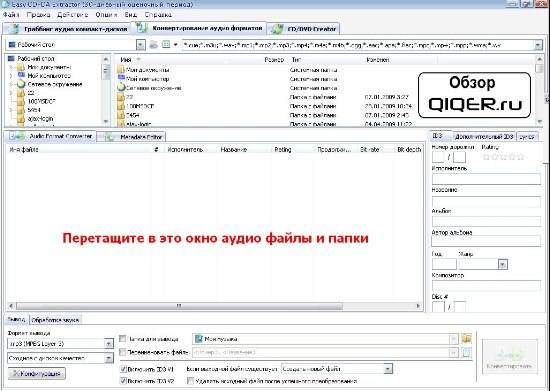Click the Metadata Editor tab icon

pos(110,137)
